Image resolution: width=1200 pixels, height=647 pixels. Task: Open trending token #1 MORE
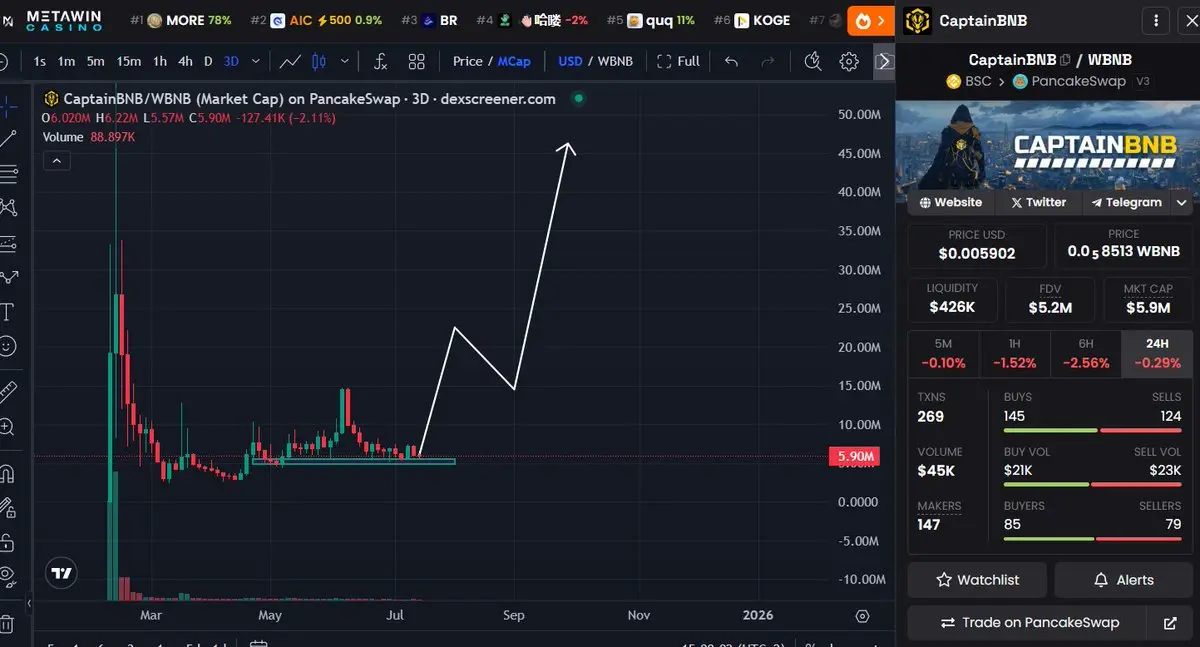tap(181, 20)
